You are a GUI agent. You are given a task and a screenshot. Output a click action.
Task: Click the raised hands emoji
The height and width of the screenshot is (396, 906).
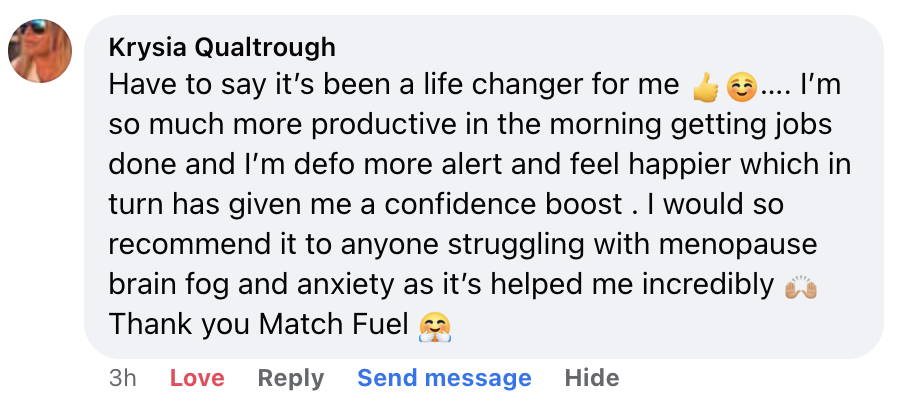tap(801, 287)
